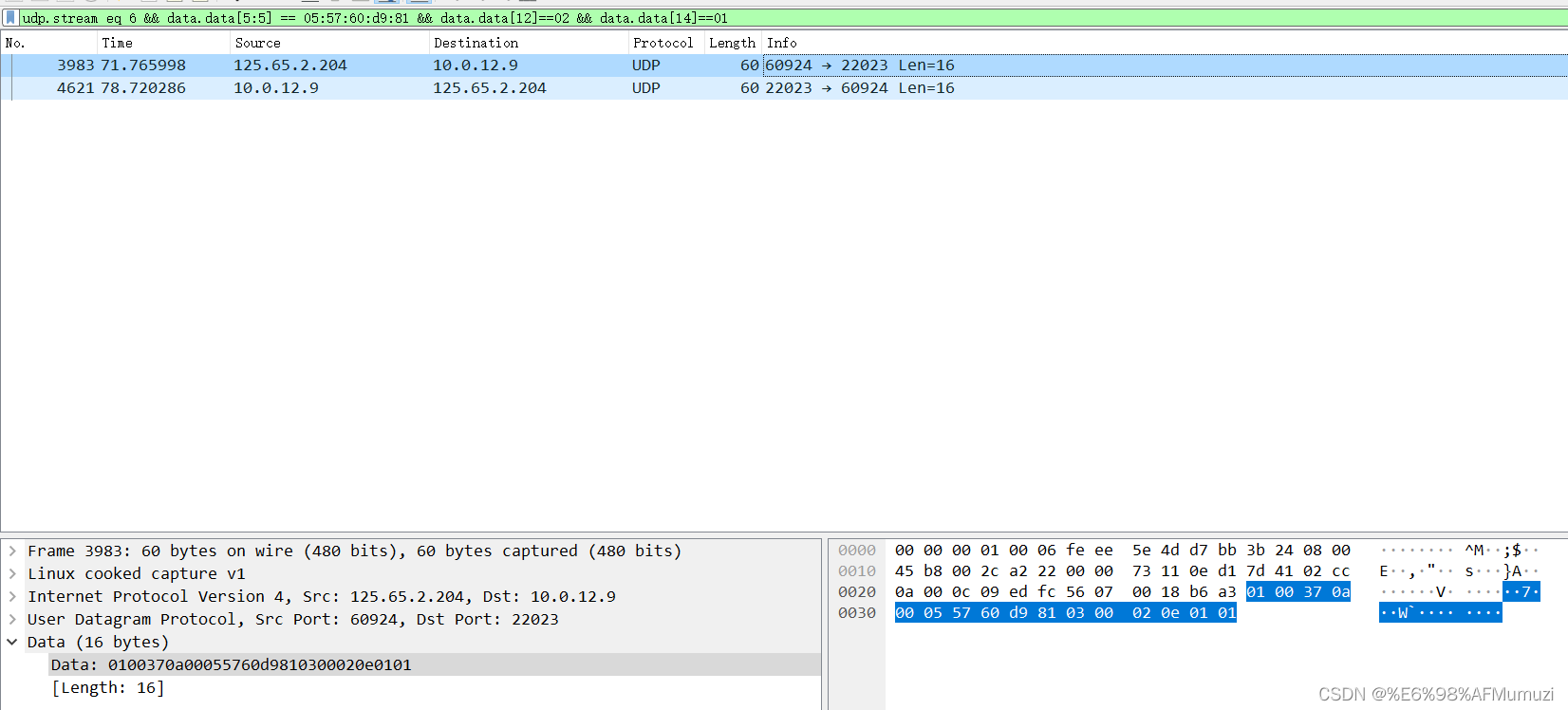The width and height of the screenshot is (1568, 710).
Task: Click hex offset 0020 row label
Action: click(857, 592)
